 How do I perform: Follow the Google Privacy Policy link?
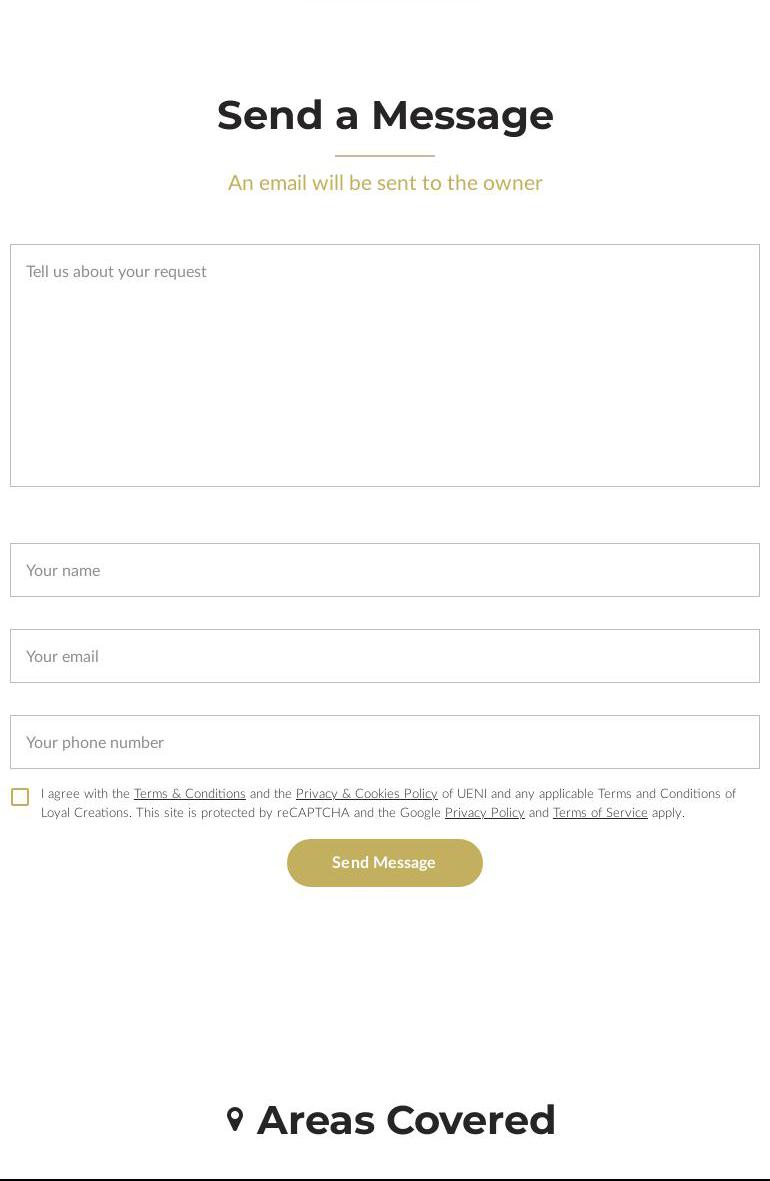[485, 813]
